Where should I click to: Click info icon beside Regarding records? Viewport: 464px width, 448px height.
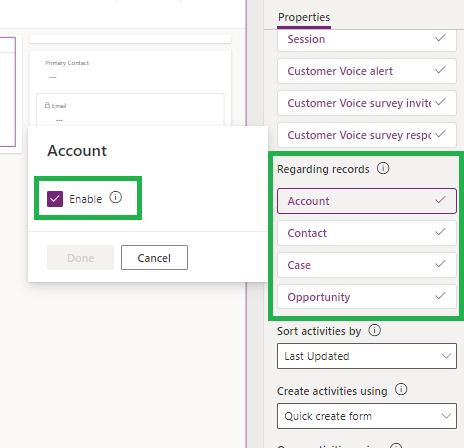point(383,168)
